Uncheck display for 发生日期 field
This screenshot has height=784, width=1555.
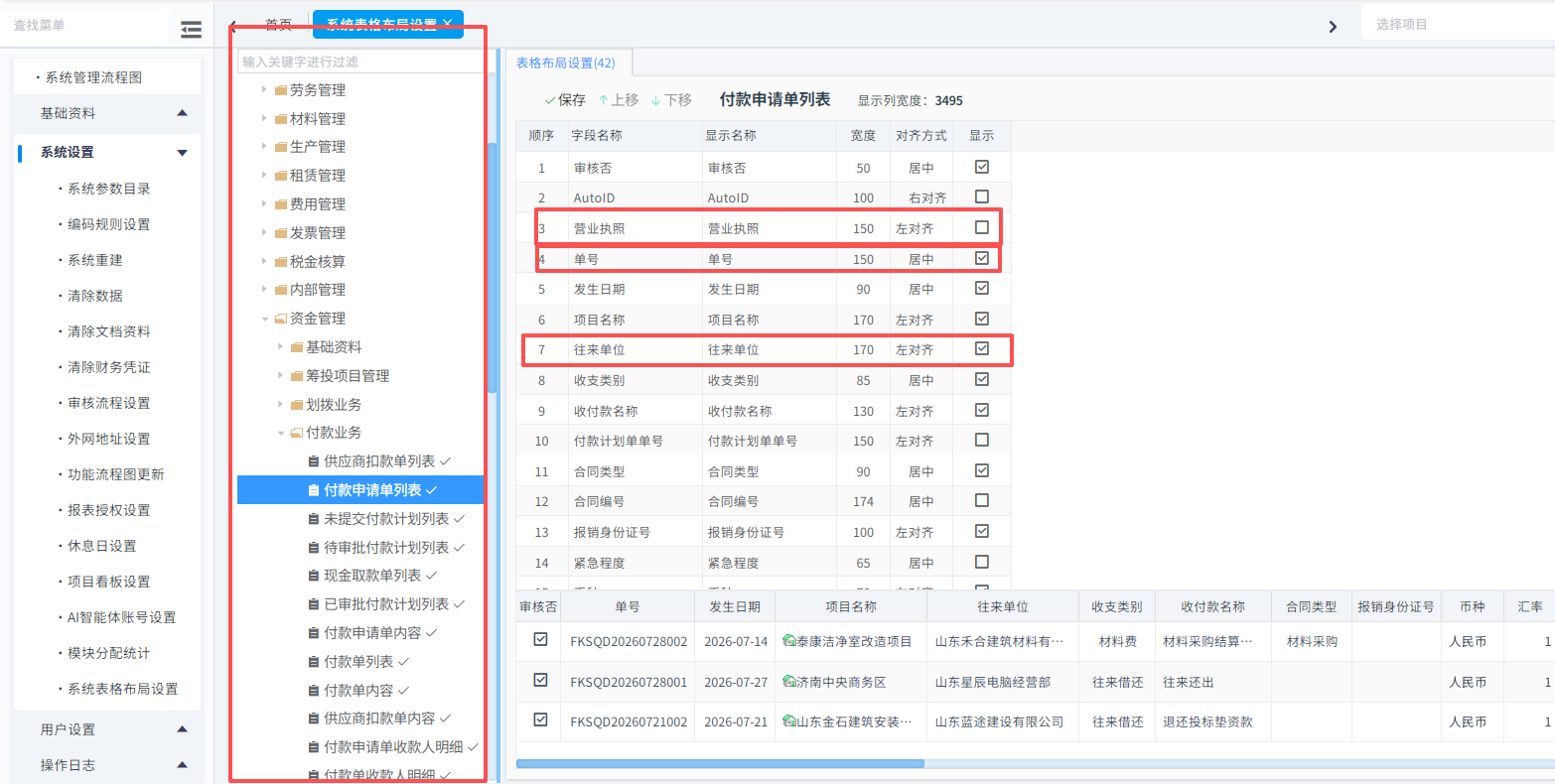tap(982, 288)
